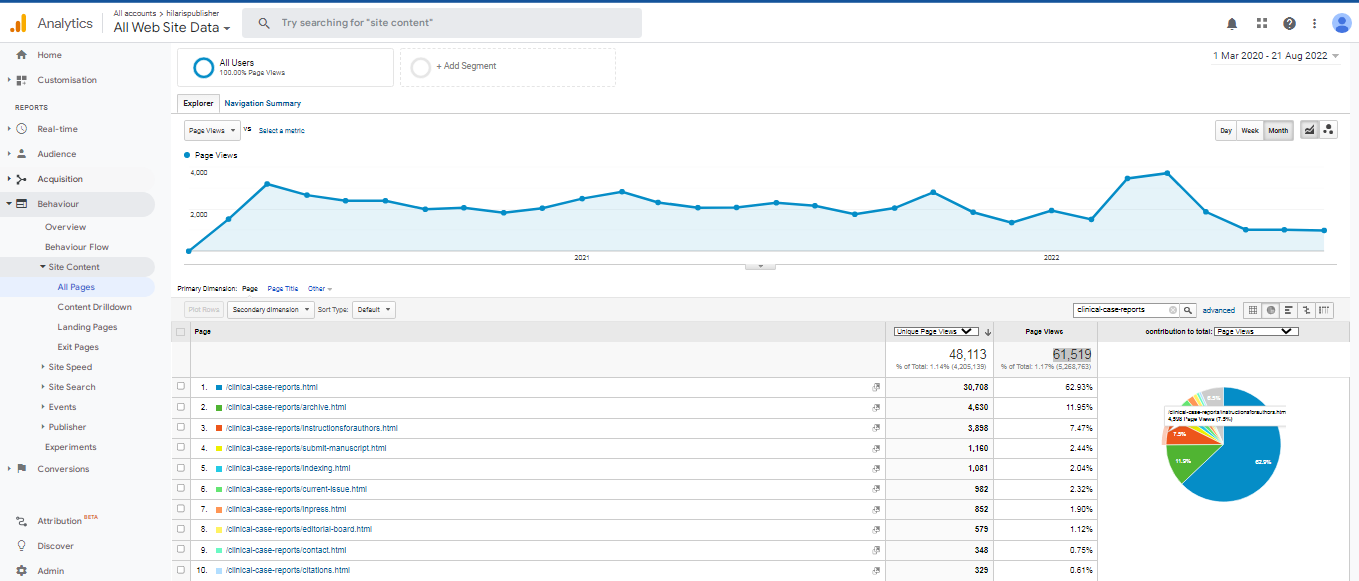Open the notifications bell icon
The image size is (1359, 581).
pos(1232,23)
